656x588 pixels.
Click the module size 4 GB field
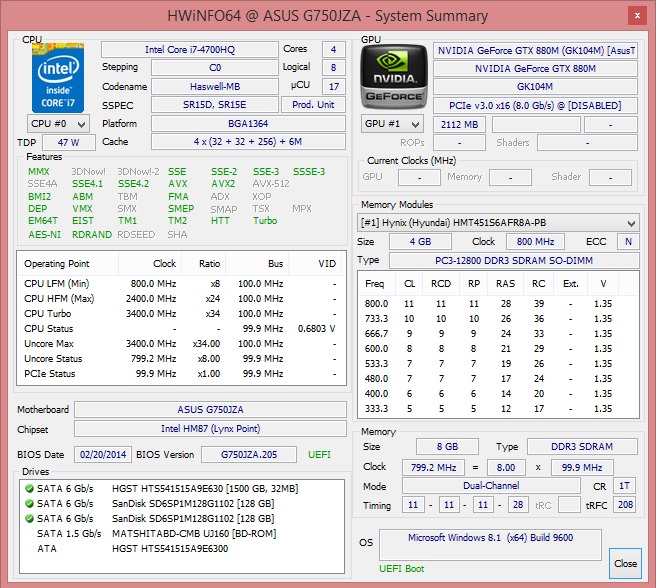[x=420, y=241]
